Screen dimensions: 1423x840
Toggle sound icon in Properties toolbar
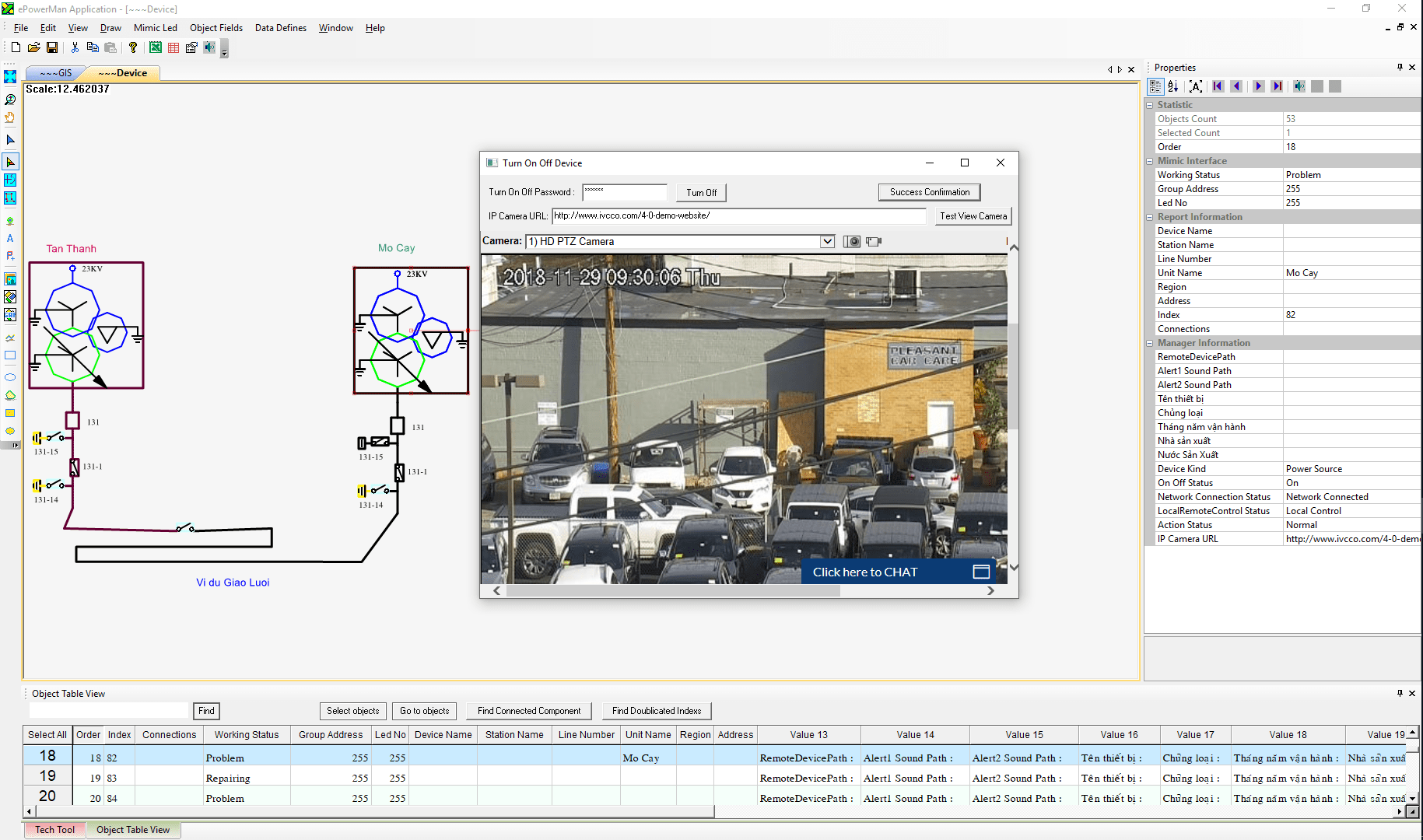pyautogui.click(x=1299, y=86)
